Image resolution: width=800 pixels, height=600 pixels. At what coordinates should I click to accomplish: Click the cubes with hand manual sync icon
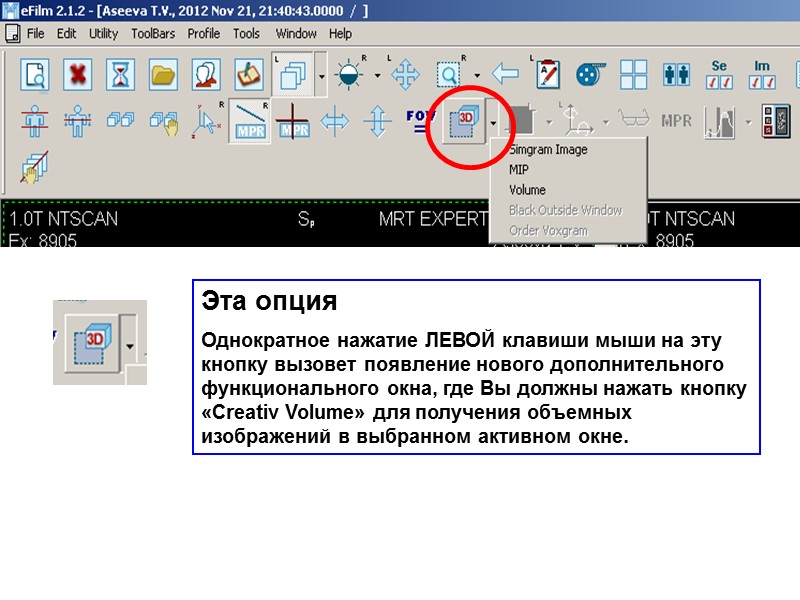164,122
